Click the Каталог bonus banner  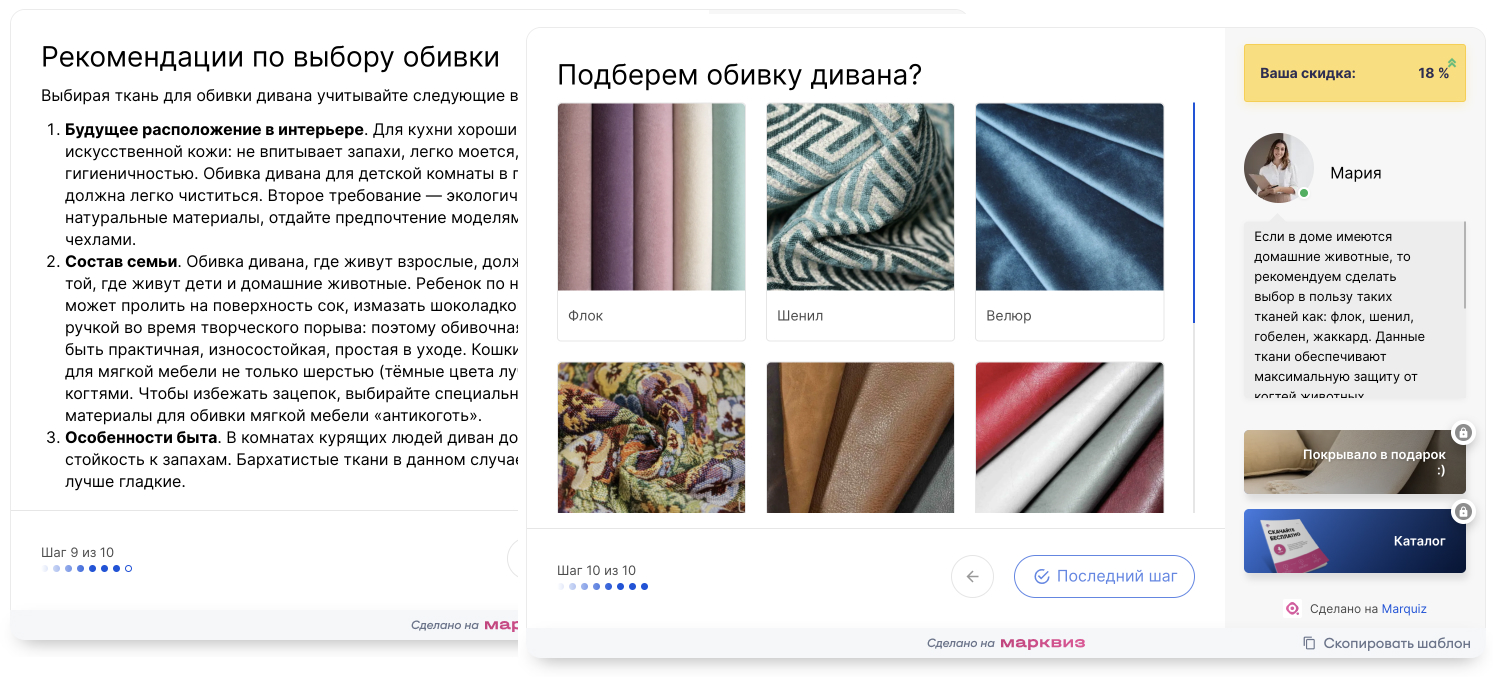point(1354,541)
